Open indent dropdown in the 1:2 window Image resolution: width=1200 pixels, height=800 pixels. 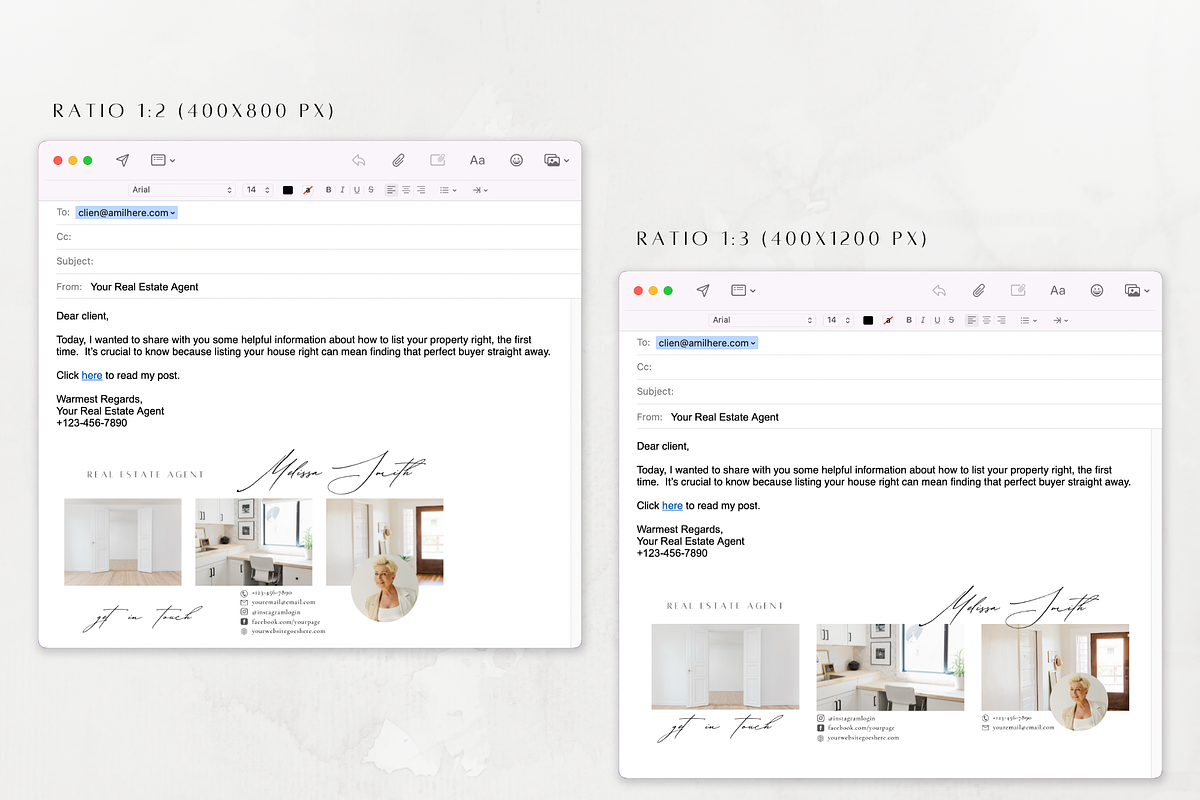coord(480,190)
